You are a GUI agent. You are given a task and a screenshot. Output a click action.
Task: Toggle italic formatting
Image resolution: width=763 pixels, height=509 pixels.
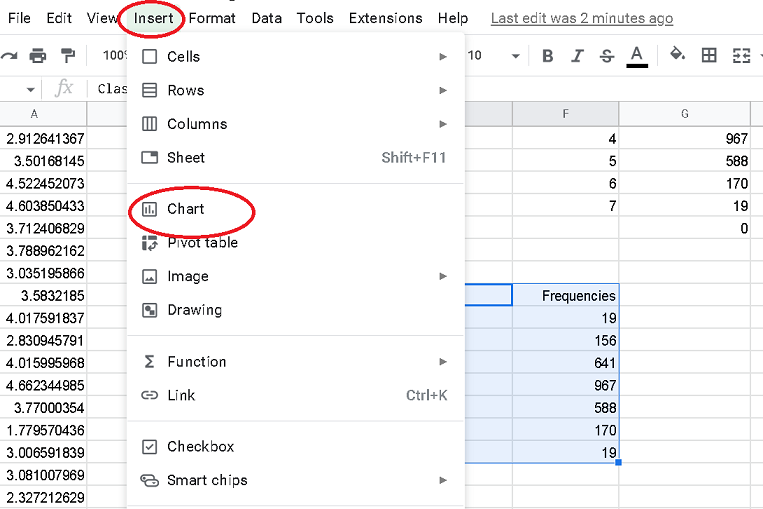tap(577, 56)
